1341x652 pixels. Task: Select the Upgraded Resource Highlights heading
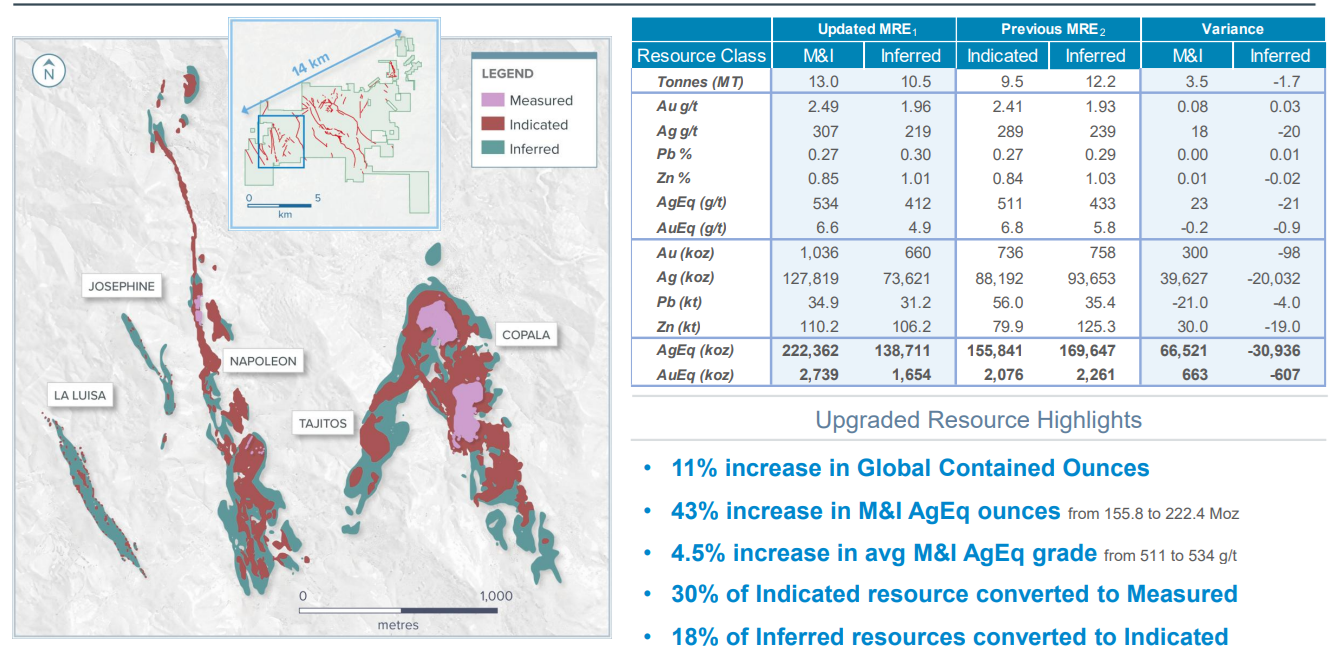click(978, 419)
